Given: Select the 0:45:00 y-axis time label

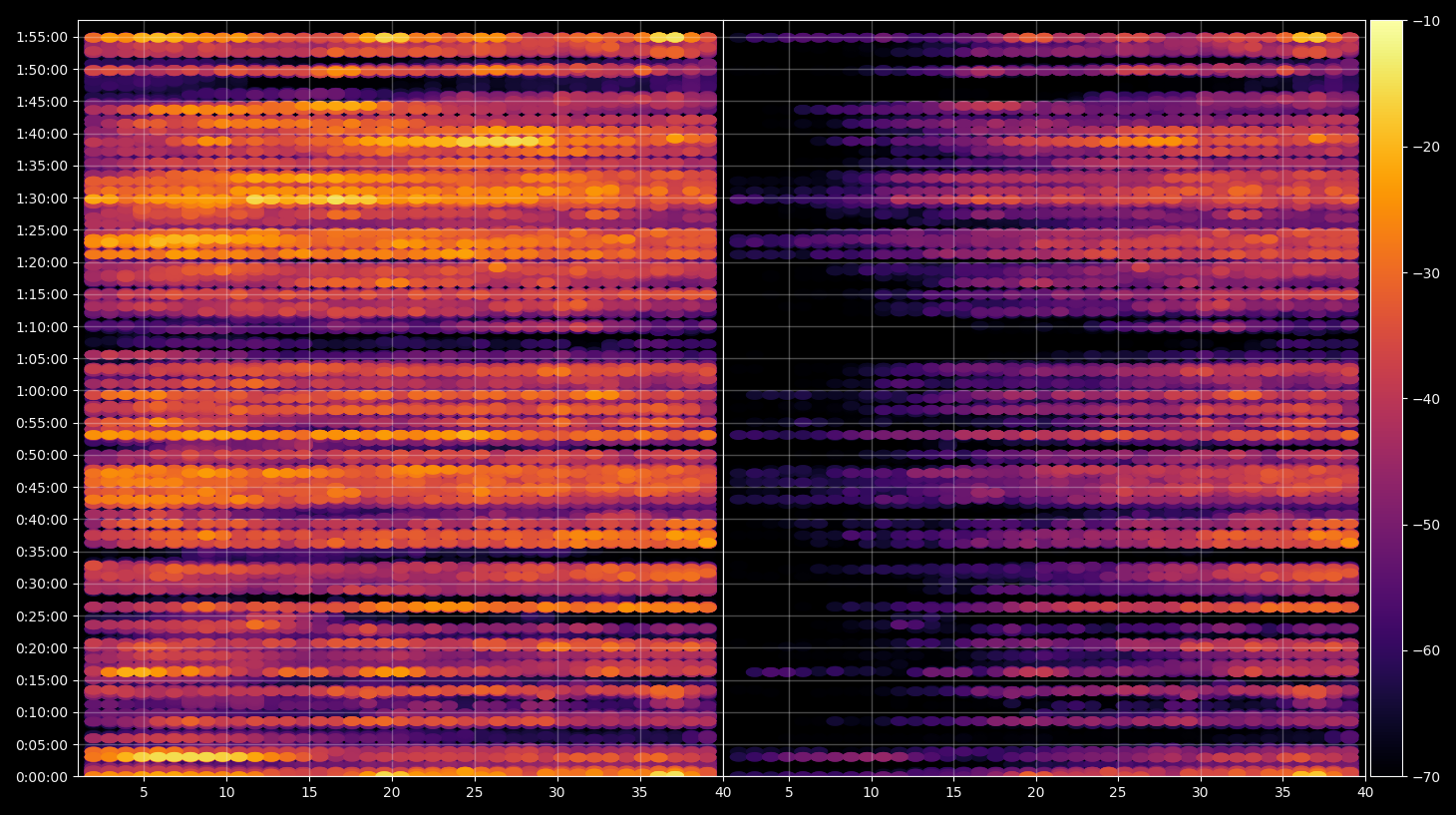Looking at the screenshot, I should pos(42,488).
